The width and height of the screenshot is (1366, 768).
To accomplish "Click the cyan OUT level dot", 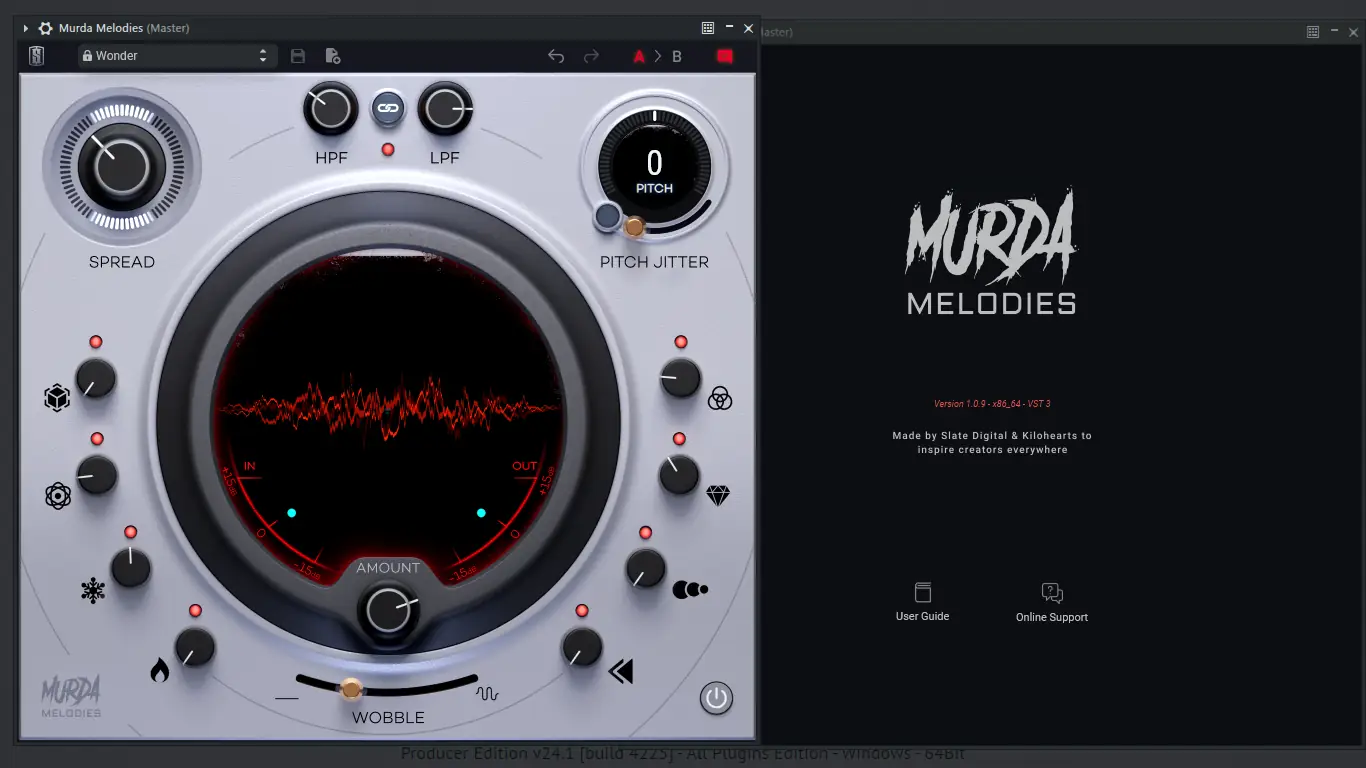I will [481, 513].
